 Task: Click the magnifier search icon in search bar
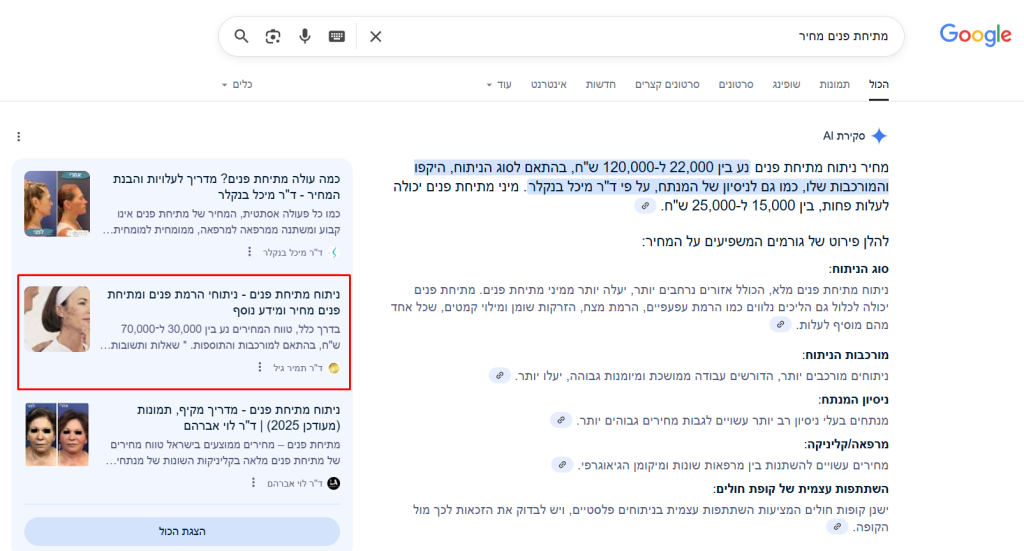241,37
